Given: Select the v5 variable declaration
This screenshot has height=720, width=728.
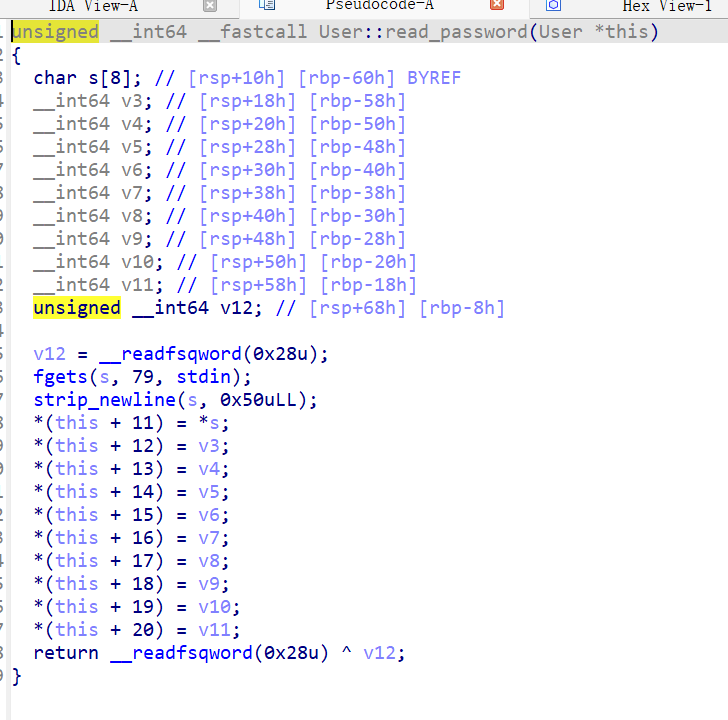Looking at the screenshot, I should 92,147.
